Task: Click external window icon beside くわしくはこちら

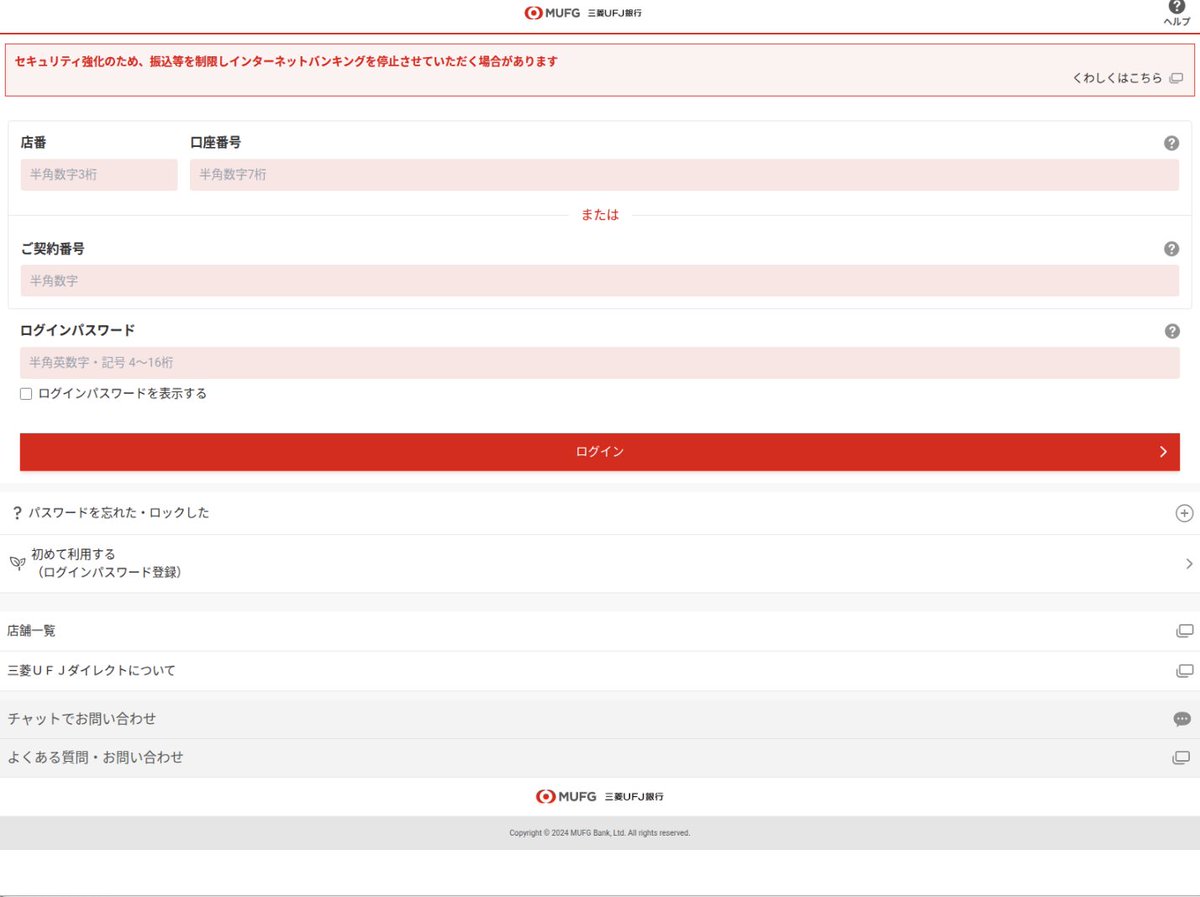Action: (x=1176, y=78)
